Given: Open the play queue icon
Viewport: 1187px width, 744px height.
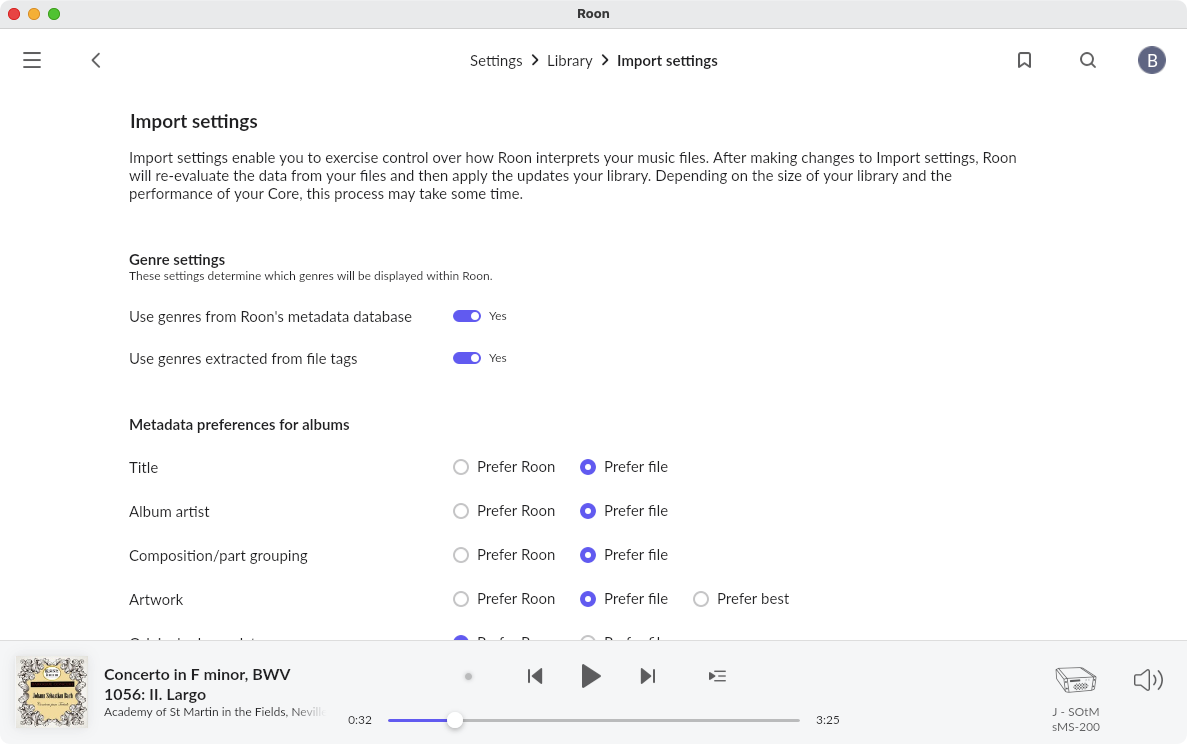Looking at the screenshot, I should tap(717, 676).
